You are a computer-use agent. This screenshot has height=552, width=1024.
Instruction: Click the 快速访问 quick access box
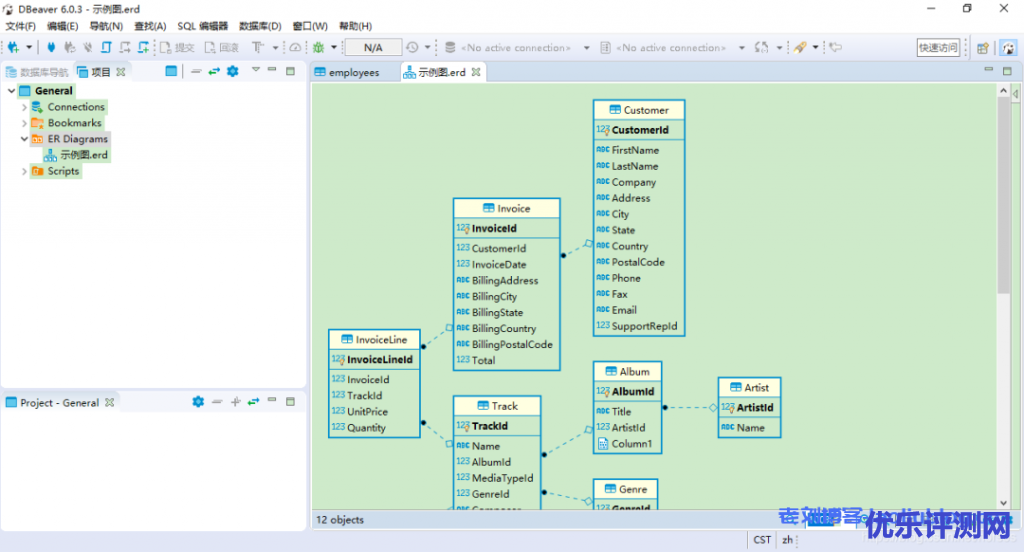tap(937, 47)
